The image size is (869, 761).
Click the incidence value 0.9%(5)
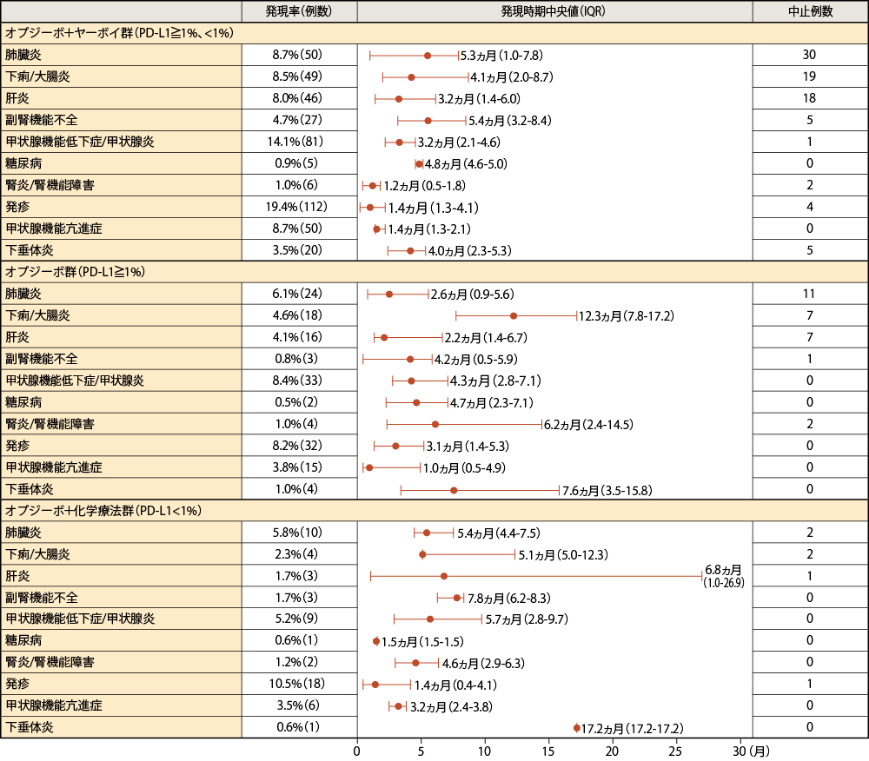point(298,163)
